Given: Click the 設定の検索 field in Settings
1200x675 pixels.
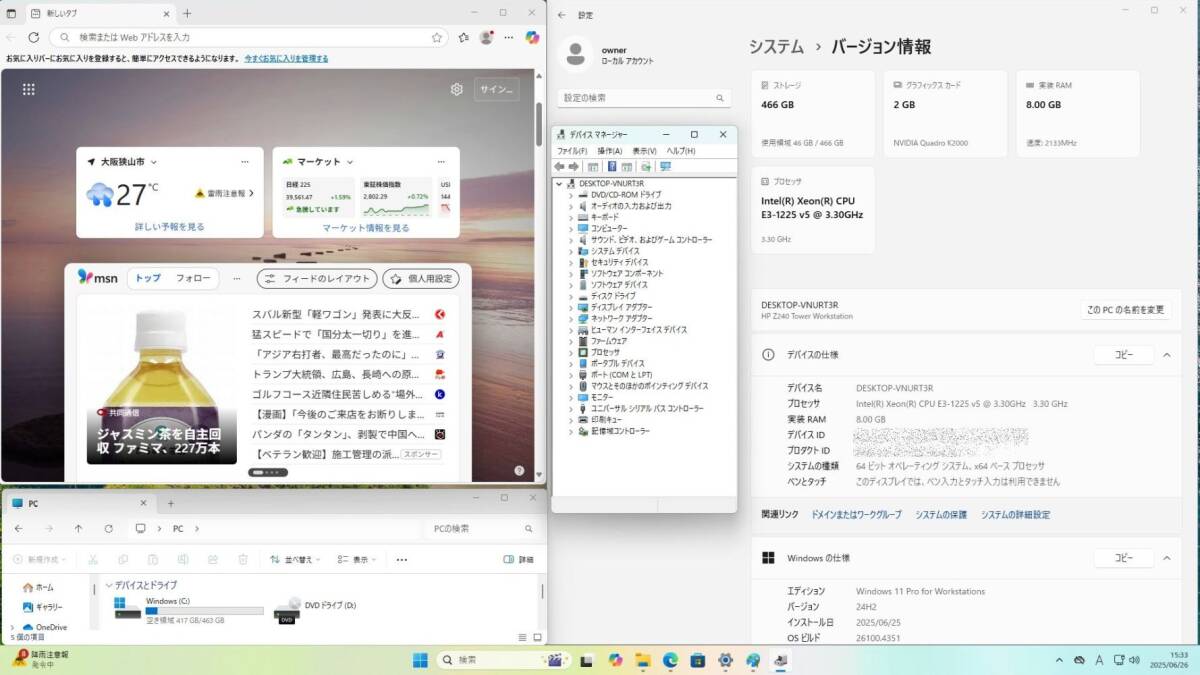Looking at the screenshot, I should 644,98.
